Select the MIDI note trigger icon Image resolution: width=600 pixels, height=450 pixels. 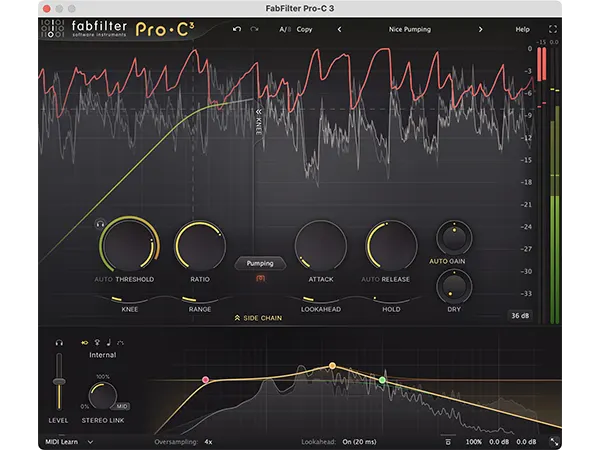point(109,342)
